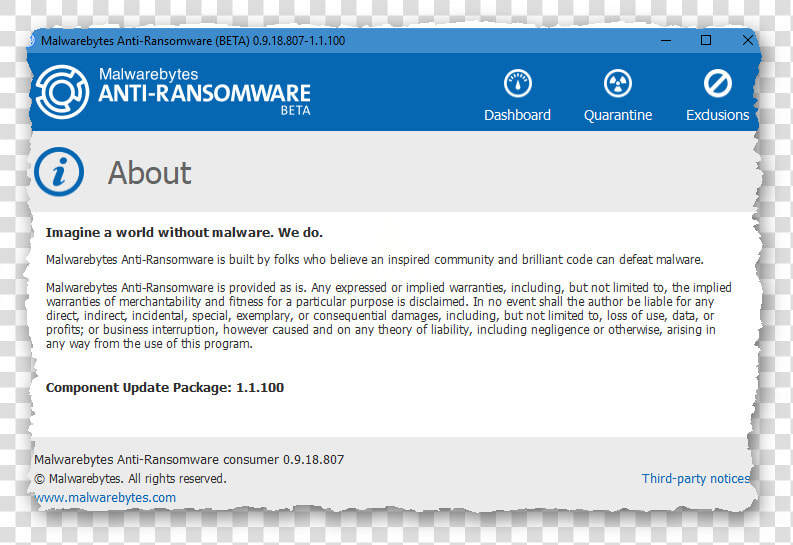This screenshot has width=793, height=545.
Task: Click the About heading text
Action: point(150,173)
